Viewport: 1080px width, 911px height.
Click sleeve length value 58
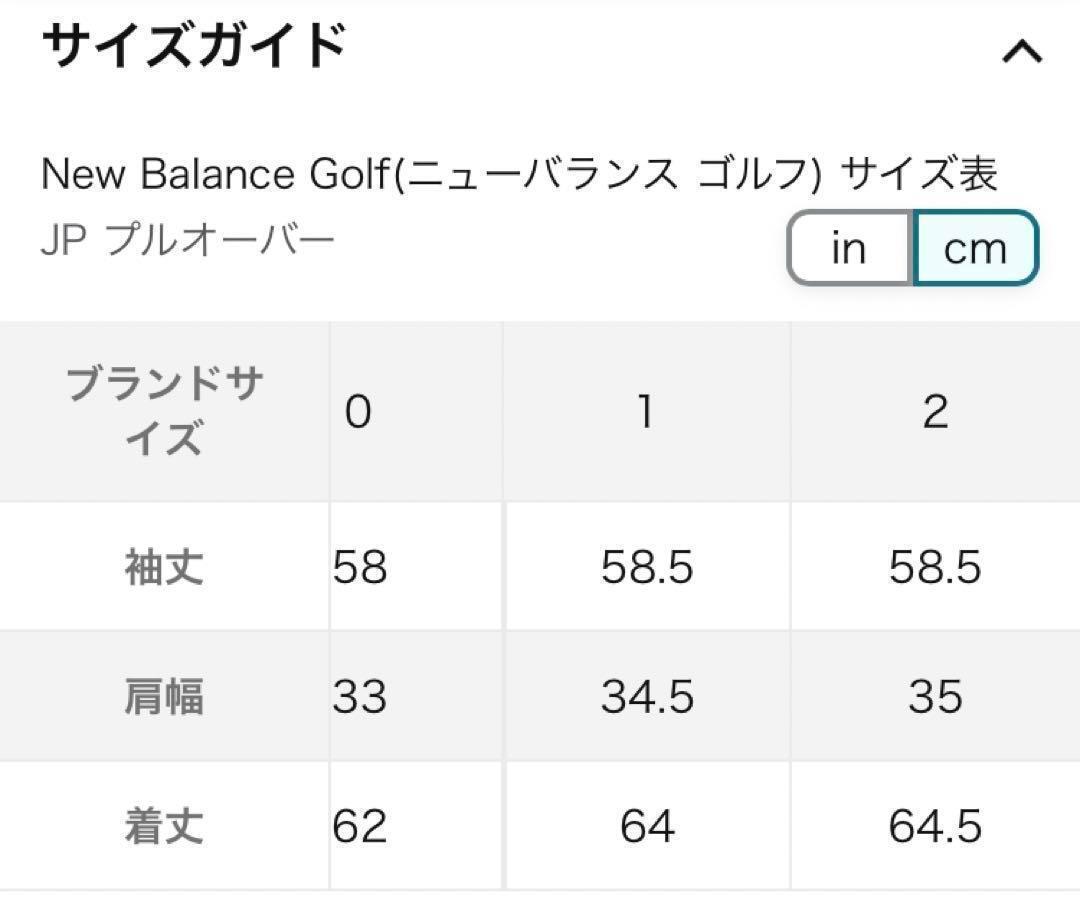point(360,567)
